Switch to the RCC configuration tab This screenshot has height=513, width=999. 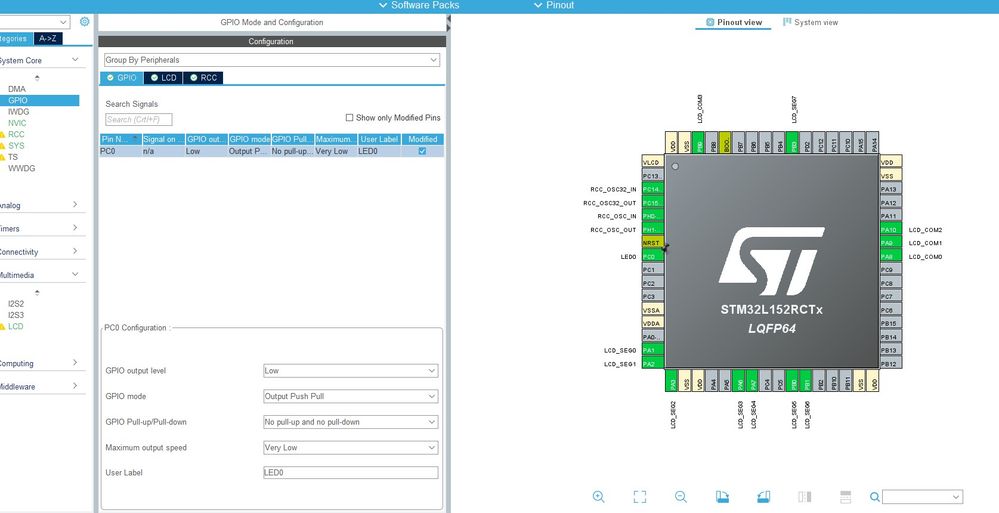click(203, 78)
